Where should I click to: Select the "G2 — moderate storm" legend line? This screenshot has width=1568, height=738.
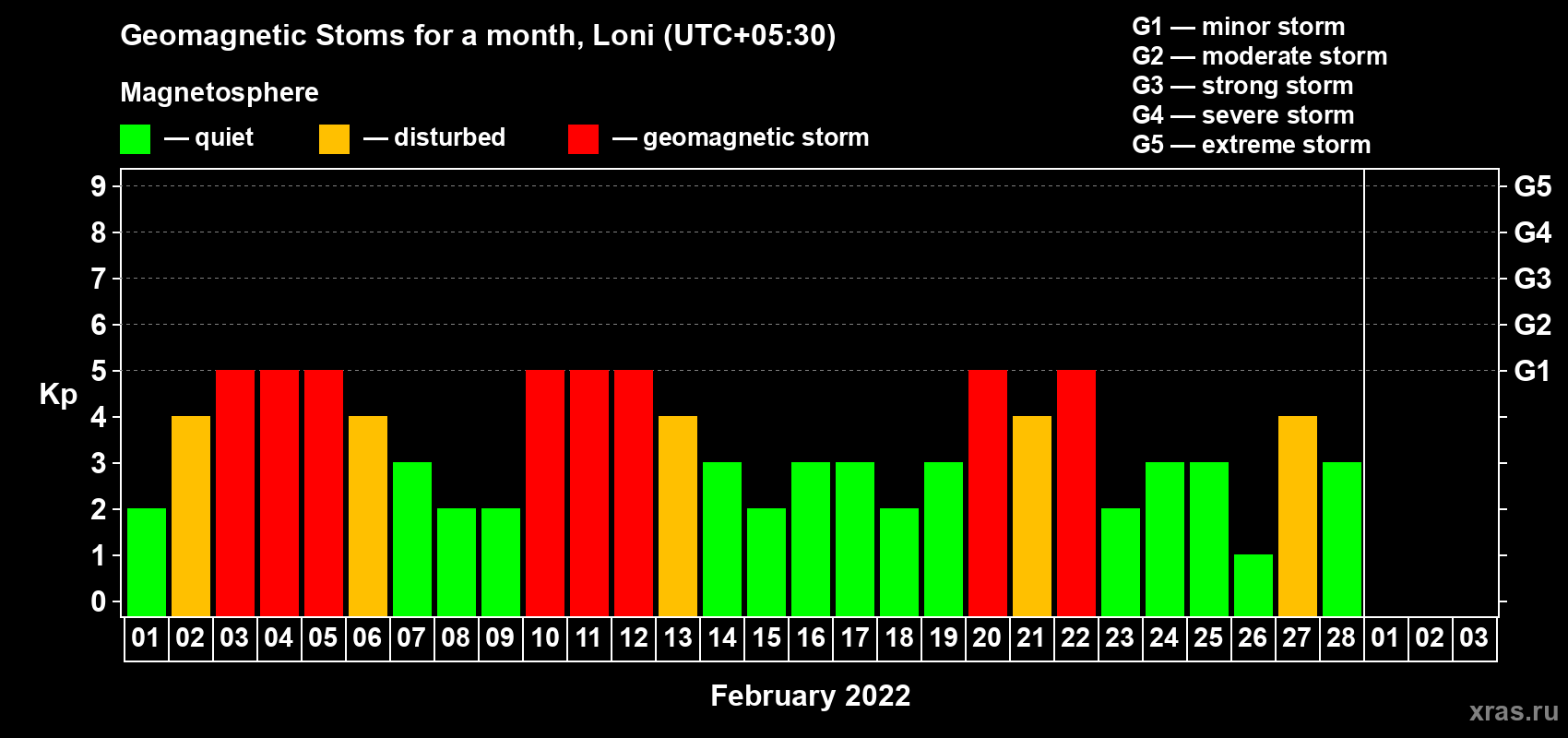1259,56
